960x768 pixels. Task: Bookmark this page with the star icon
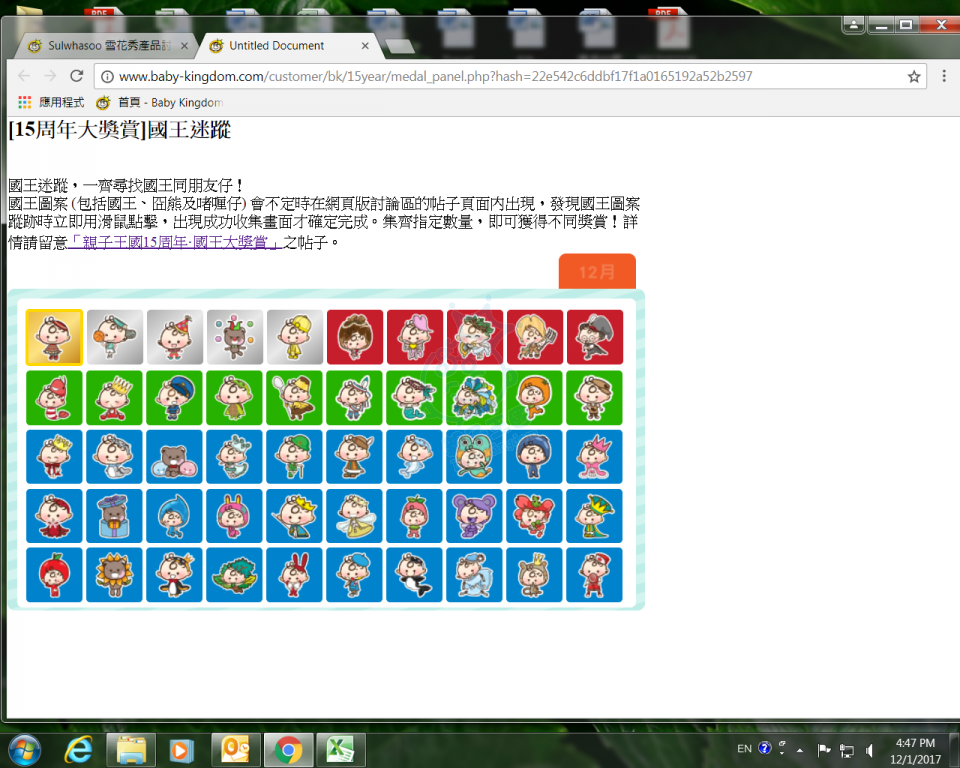[x=913, y=76]
